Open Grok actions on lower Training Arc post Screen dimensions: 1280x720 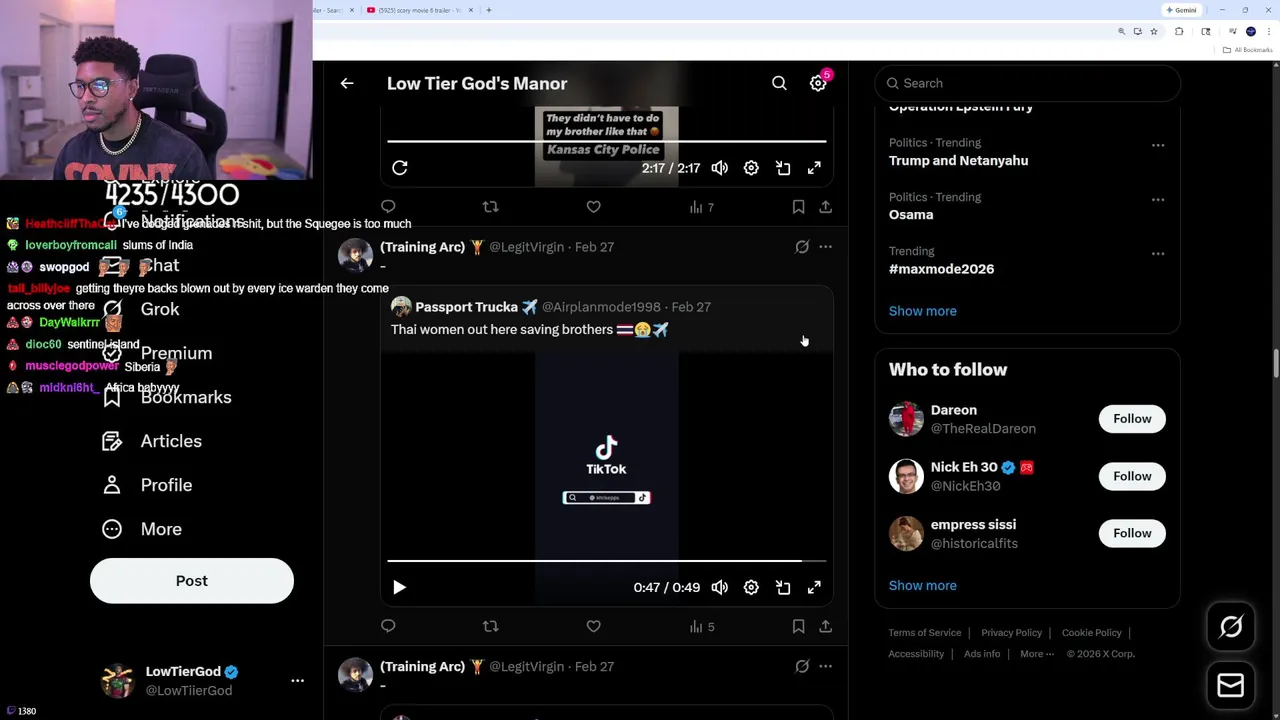pyautogui.click(x=802, y=667)
